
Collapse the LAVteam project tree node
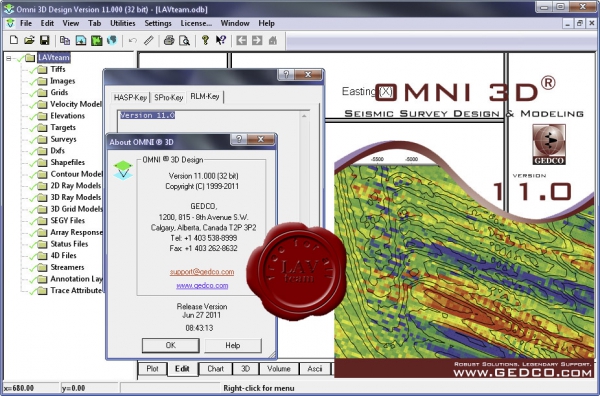[8, 58]
